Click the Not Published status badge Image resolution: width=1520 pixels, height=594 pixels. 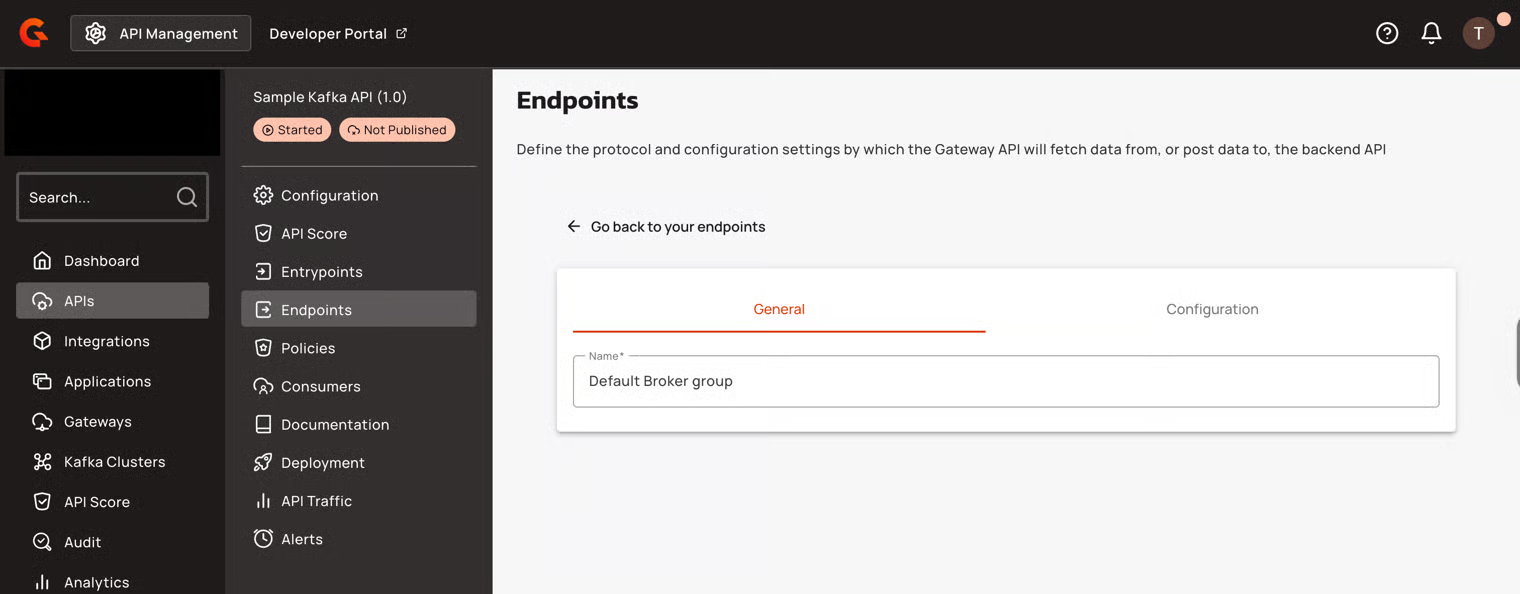[x=397, y=130]
